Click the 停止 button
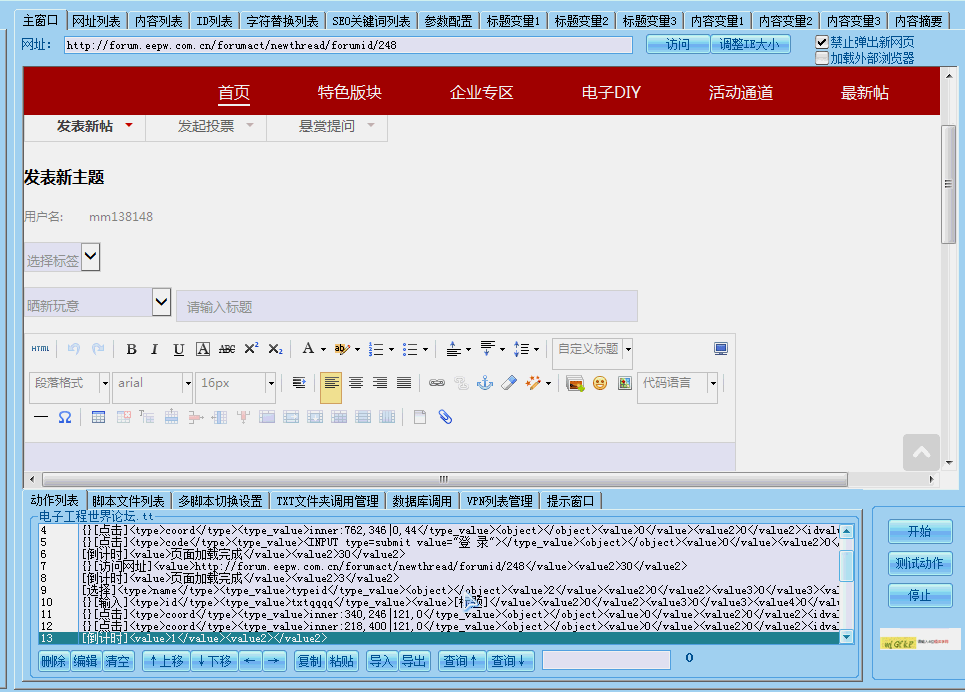 [x=920, y=595]
